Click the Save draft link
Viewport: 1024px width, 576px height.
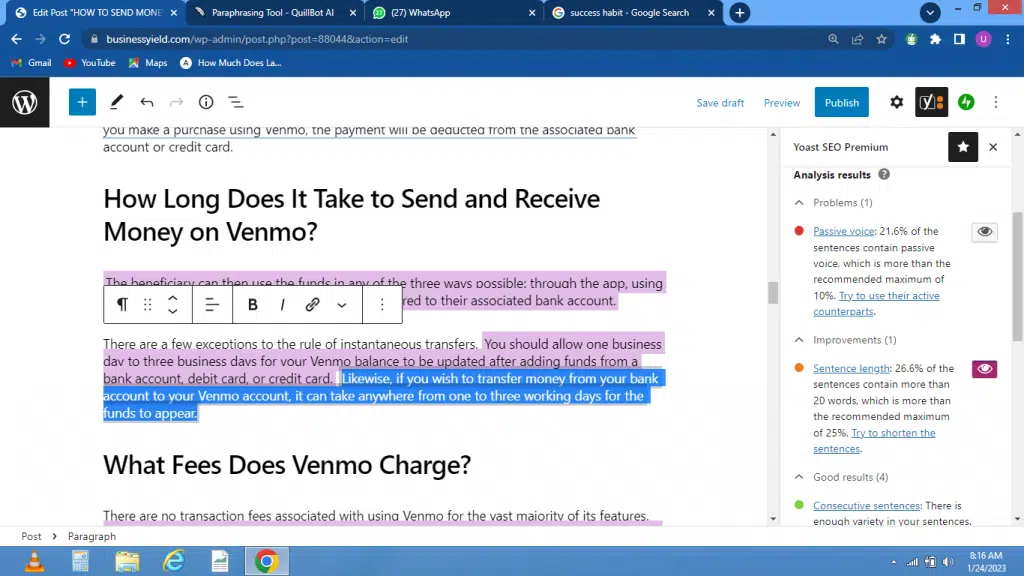(720, 103)
